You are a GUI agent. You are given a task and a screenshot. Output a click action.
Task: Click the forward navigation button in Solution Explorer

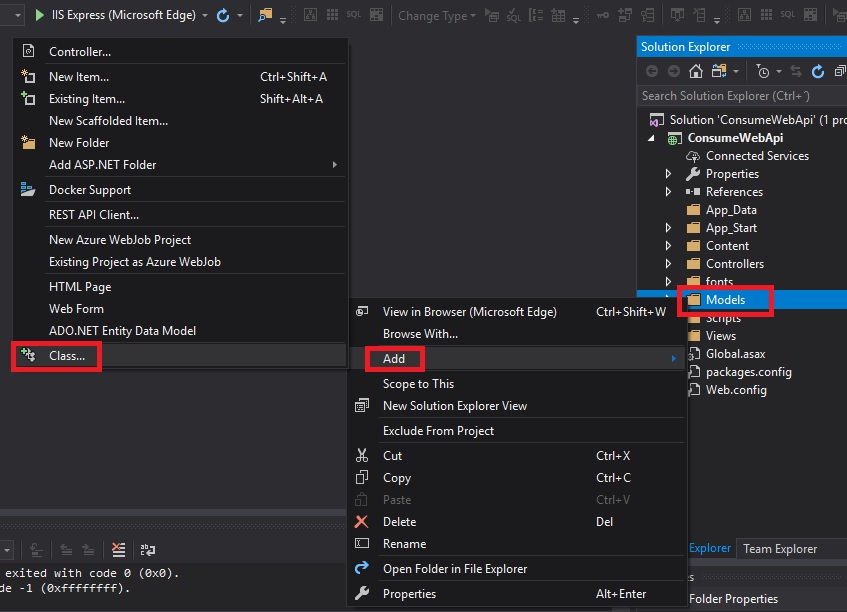pyautogui.click(x=672, y=71)
